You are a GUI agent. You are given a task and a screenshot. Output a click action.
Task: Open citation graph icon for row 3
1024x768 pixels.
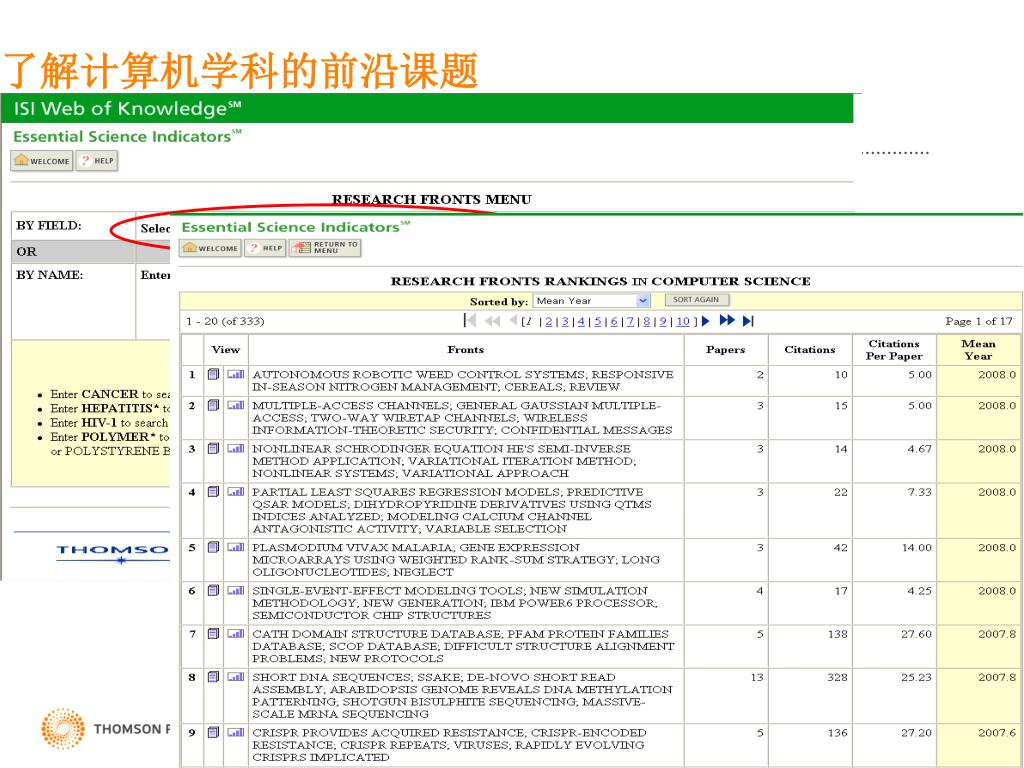coord(236,449)
